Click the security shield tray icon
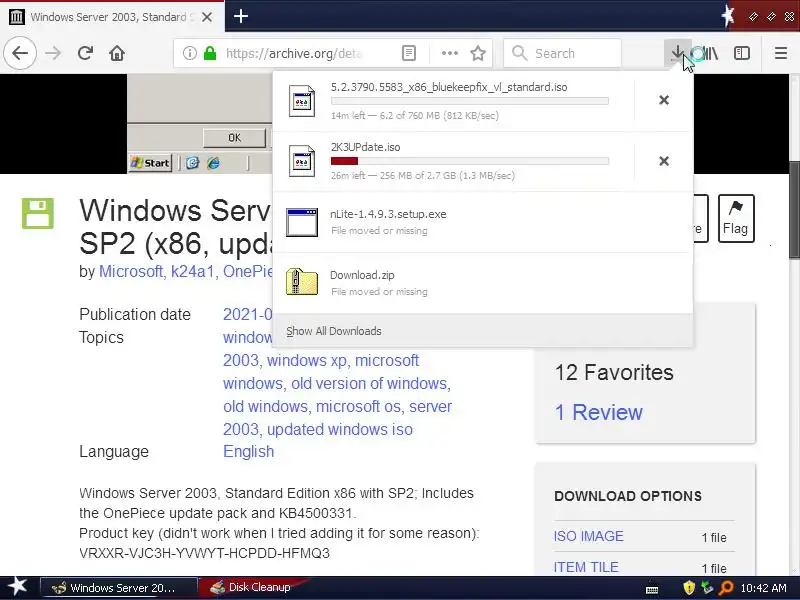 pyautogui.click(x=689, y=588)
